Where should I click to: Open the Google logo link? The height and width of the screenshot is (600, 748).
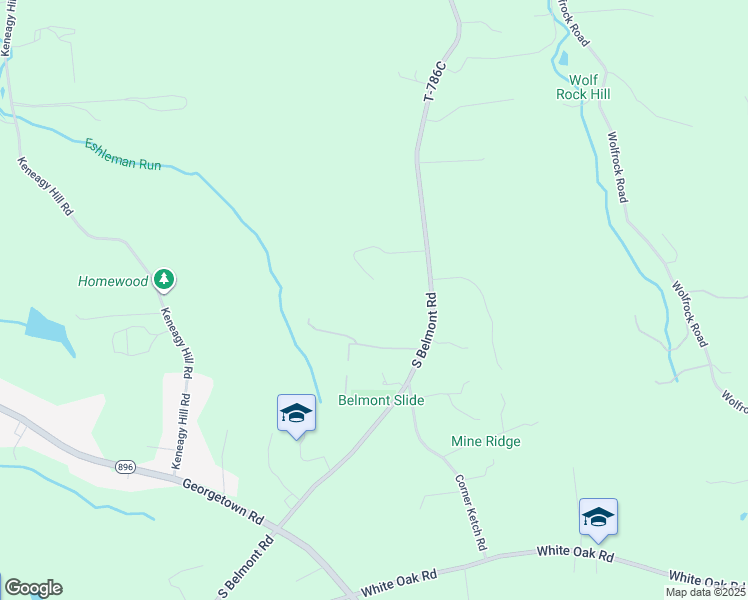click(x=33, y=588)
